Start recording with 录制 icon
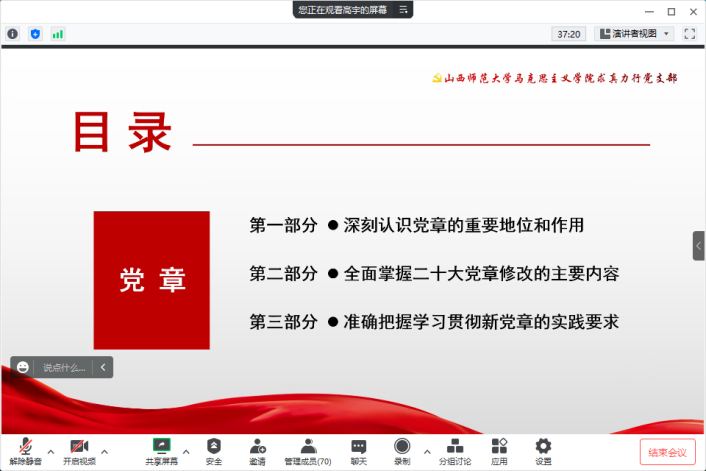 [x=402, y=446]
